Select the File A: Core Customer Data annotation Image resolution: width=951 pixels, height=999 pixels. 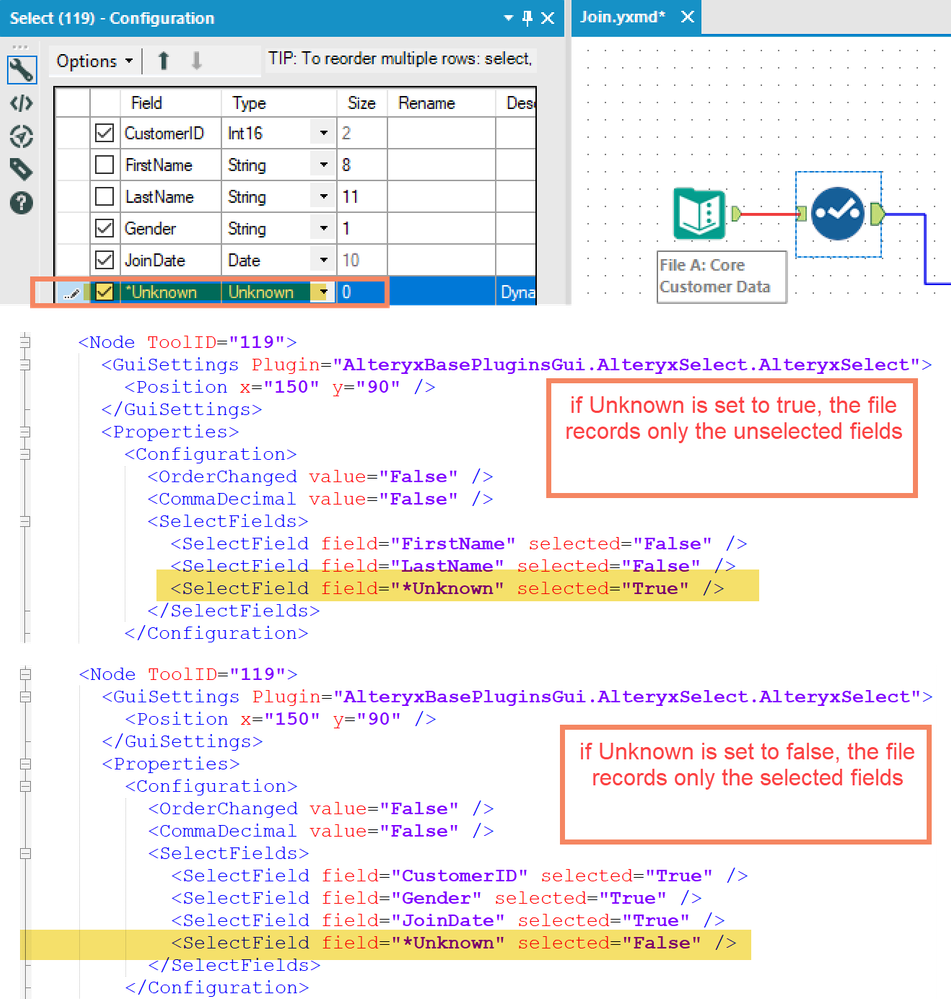point(722,277)
